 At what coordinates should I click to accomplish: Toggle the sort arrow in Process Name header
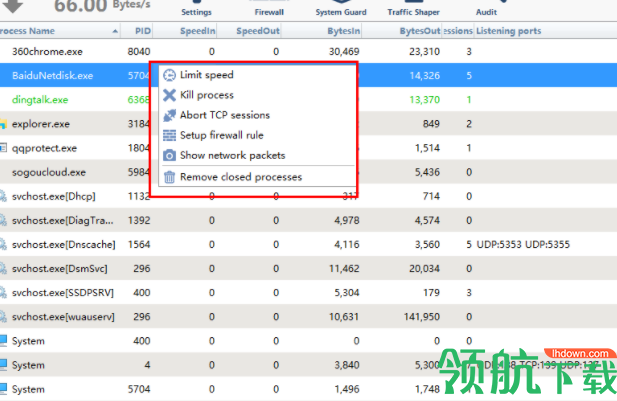pos(115,31)
